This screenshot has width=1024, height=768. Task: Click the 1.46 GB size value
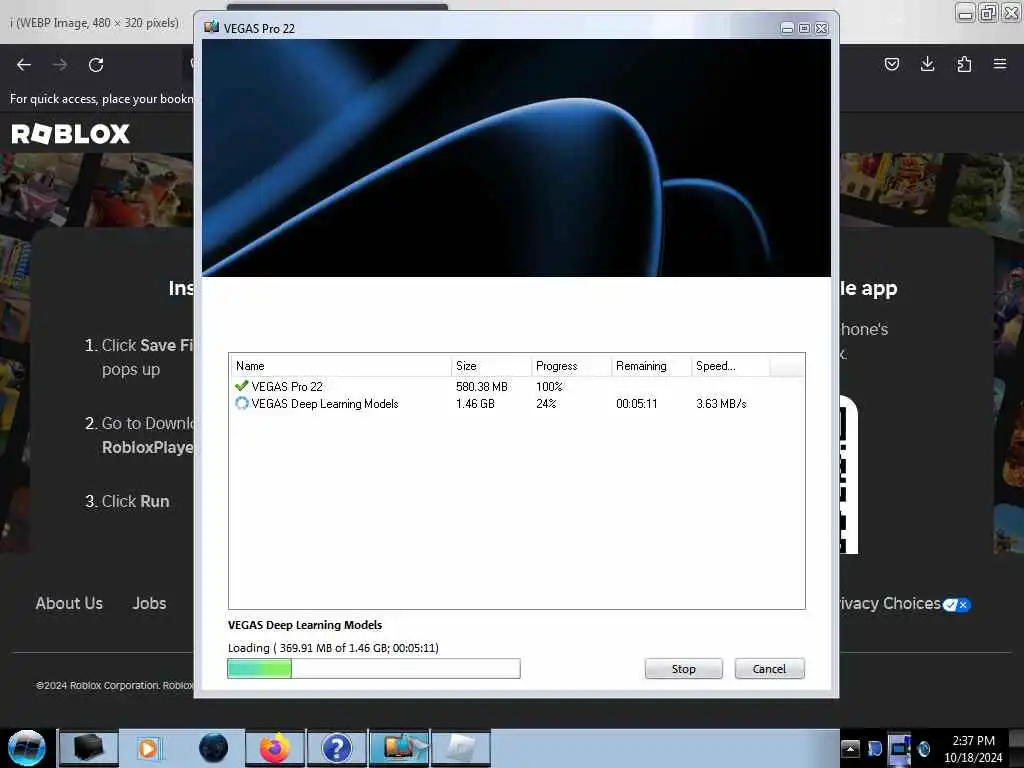pos(475,404)
